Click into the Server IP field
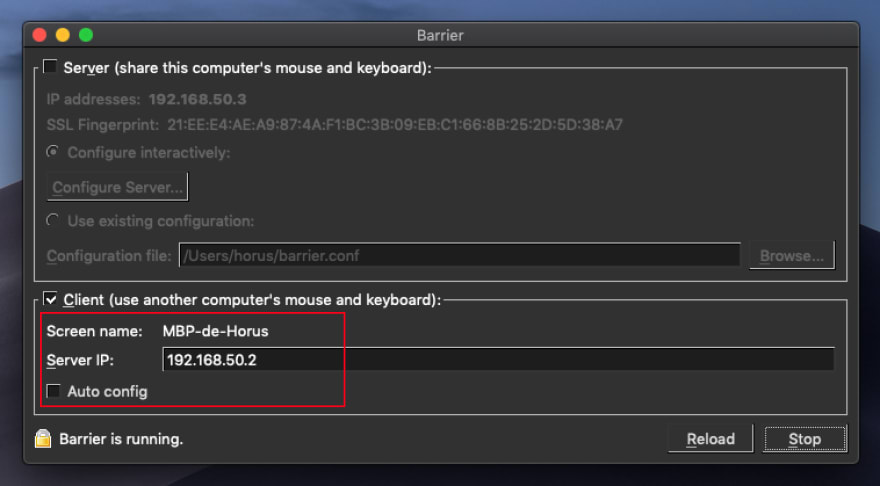Viewport: 880px width, 486px height. point(497,360)
